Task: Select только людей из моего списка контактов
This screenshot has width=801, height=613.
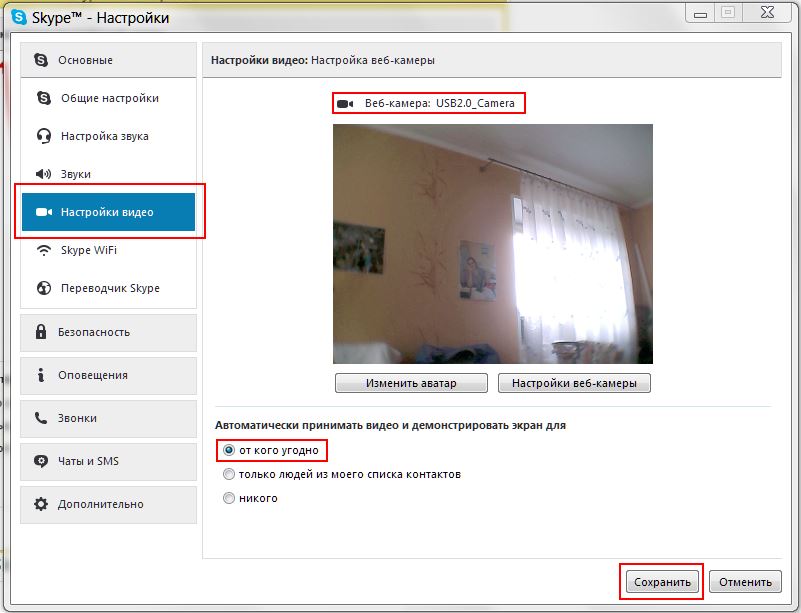Action: pyautogui.click(x=229, y=474)
